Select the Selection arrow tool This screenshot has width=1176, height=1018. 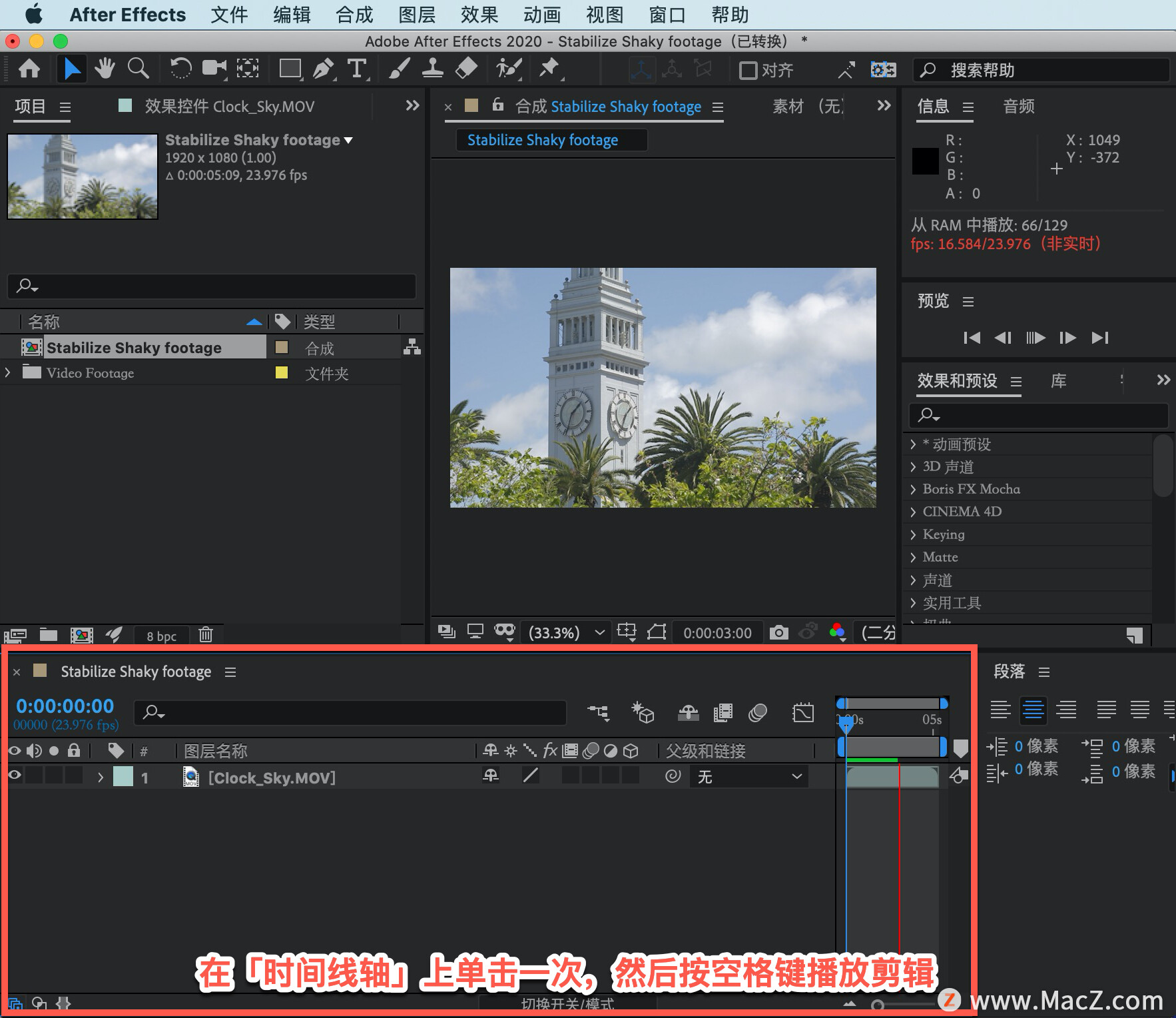pyautogui.click(x=71, y=69)
